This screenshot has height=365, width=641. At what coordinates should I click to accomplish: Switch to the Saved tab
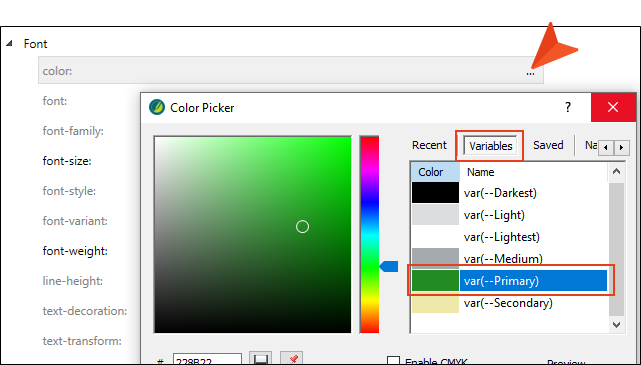548,145
